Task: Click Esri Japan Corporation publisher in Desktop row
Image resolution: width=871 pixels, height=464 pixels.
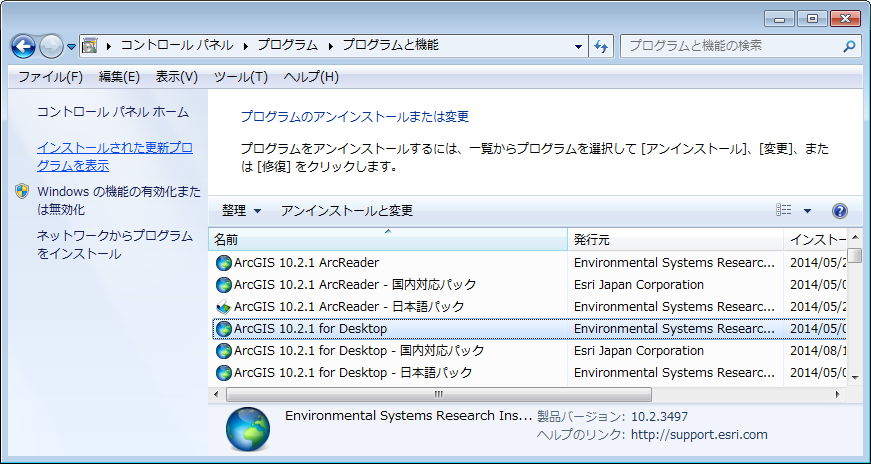Action: tap(639, 351)
